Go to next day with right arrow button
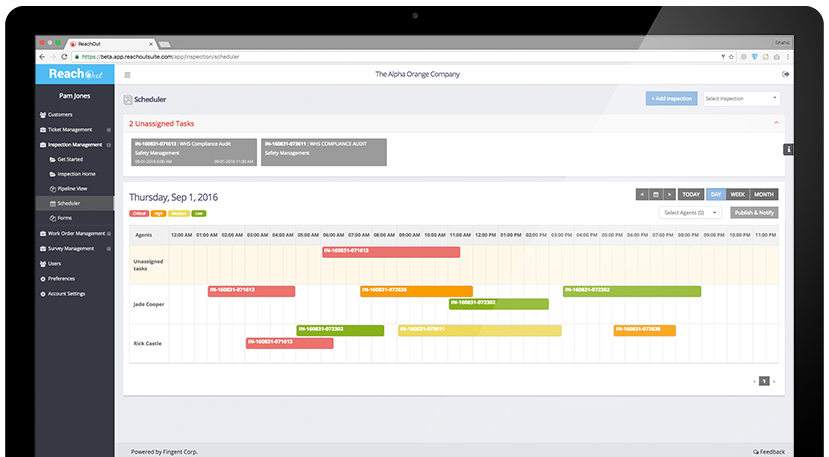 [669, 195]
